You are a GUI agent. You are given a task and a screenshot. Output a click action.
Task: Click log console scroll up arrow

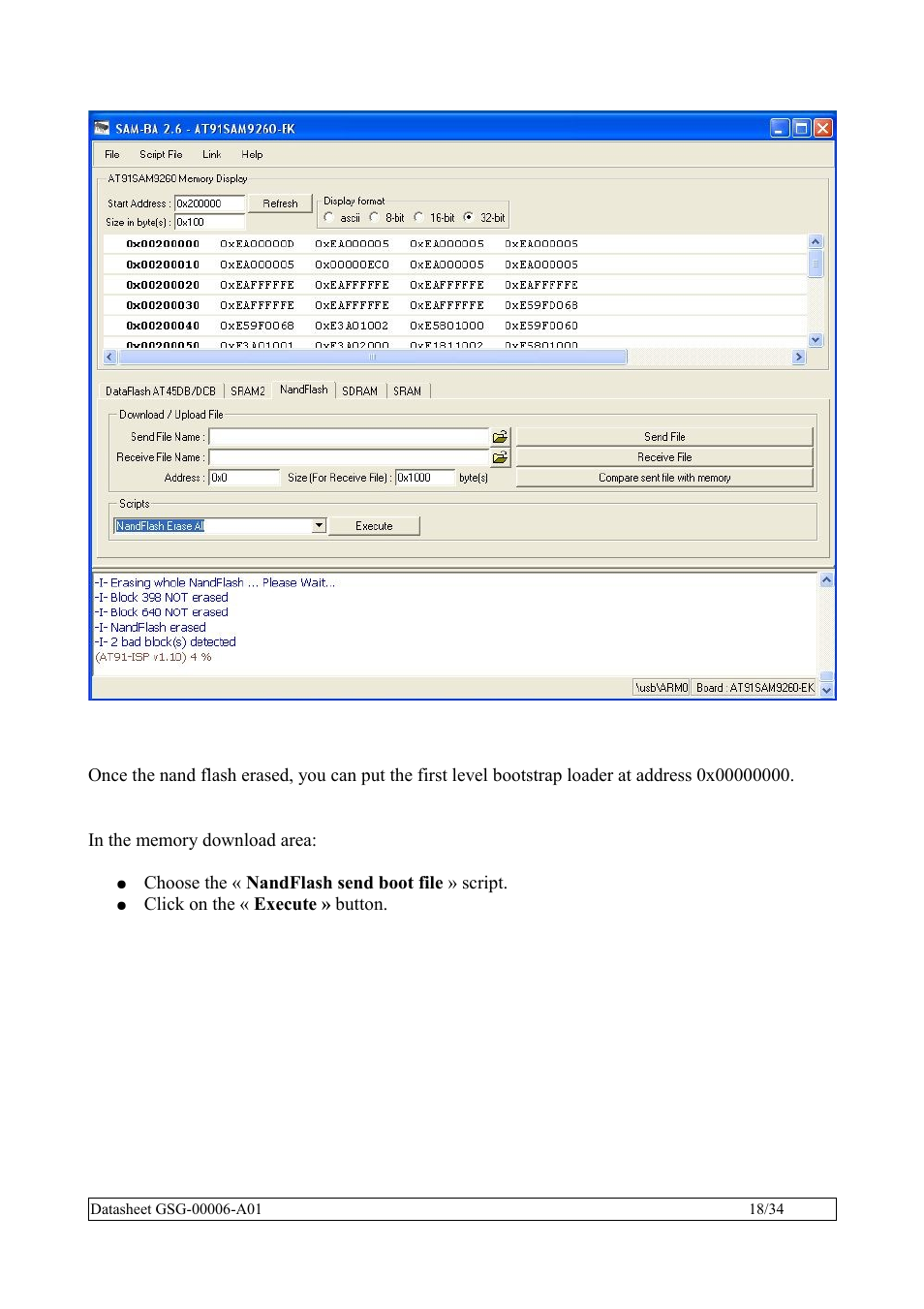(x=827, y=579)
